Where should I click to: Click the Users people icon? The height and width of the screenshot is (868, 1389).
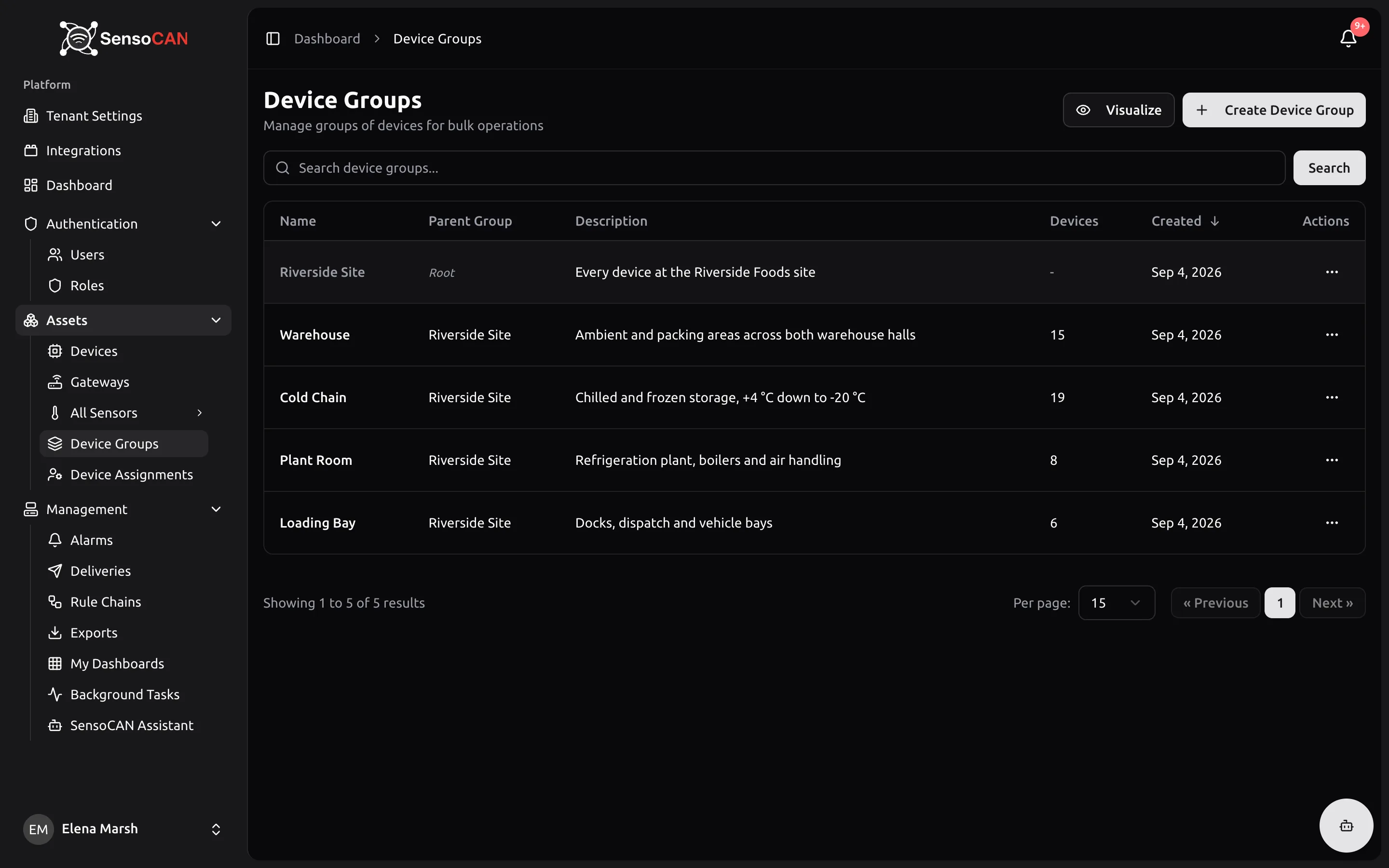point(55,255)
